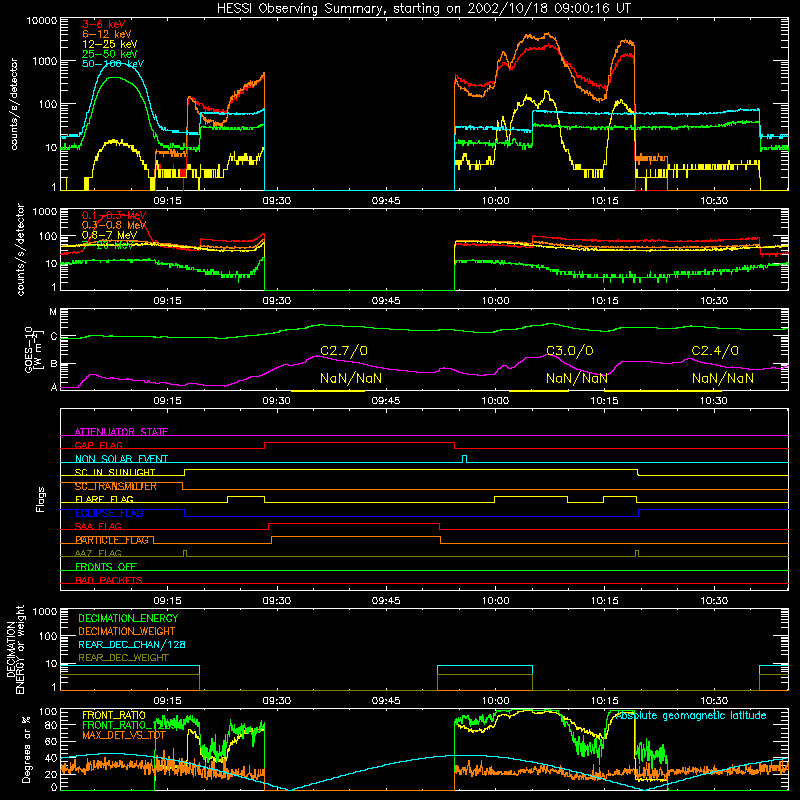Click the C2.7/0 flare annotation
800x800 pixels.
pyautogui.click(x=344, y=351)
